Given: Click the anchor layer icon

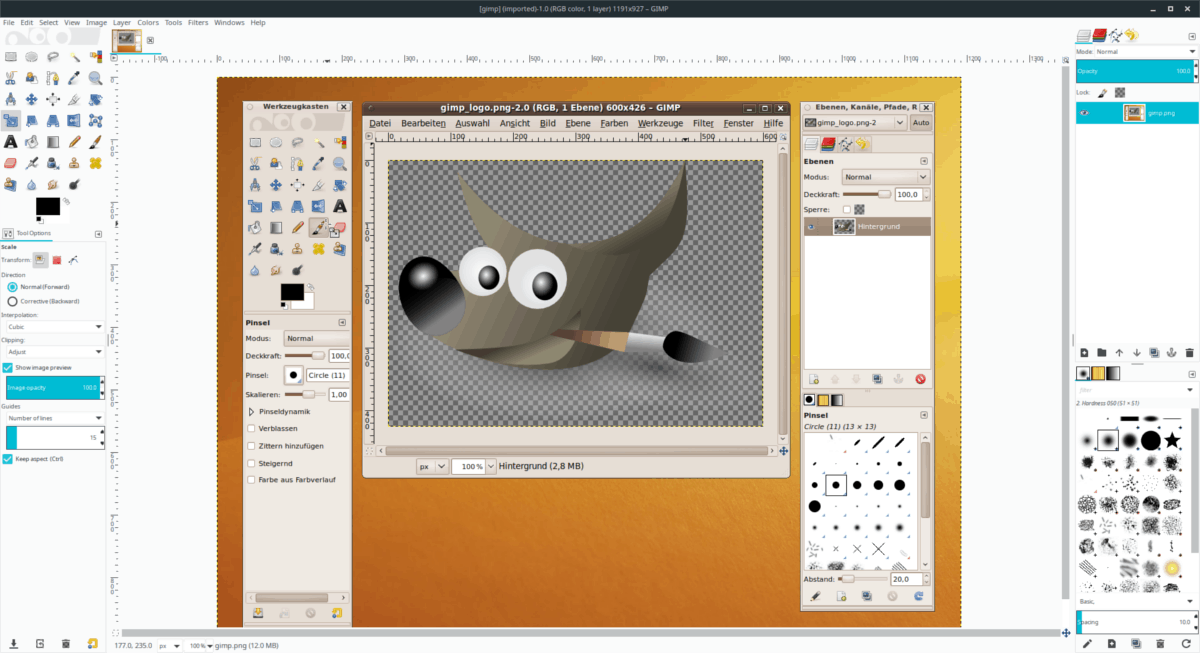Looking at the screenshot, I should click(1171, 352).
